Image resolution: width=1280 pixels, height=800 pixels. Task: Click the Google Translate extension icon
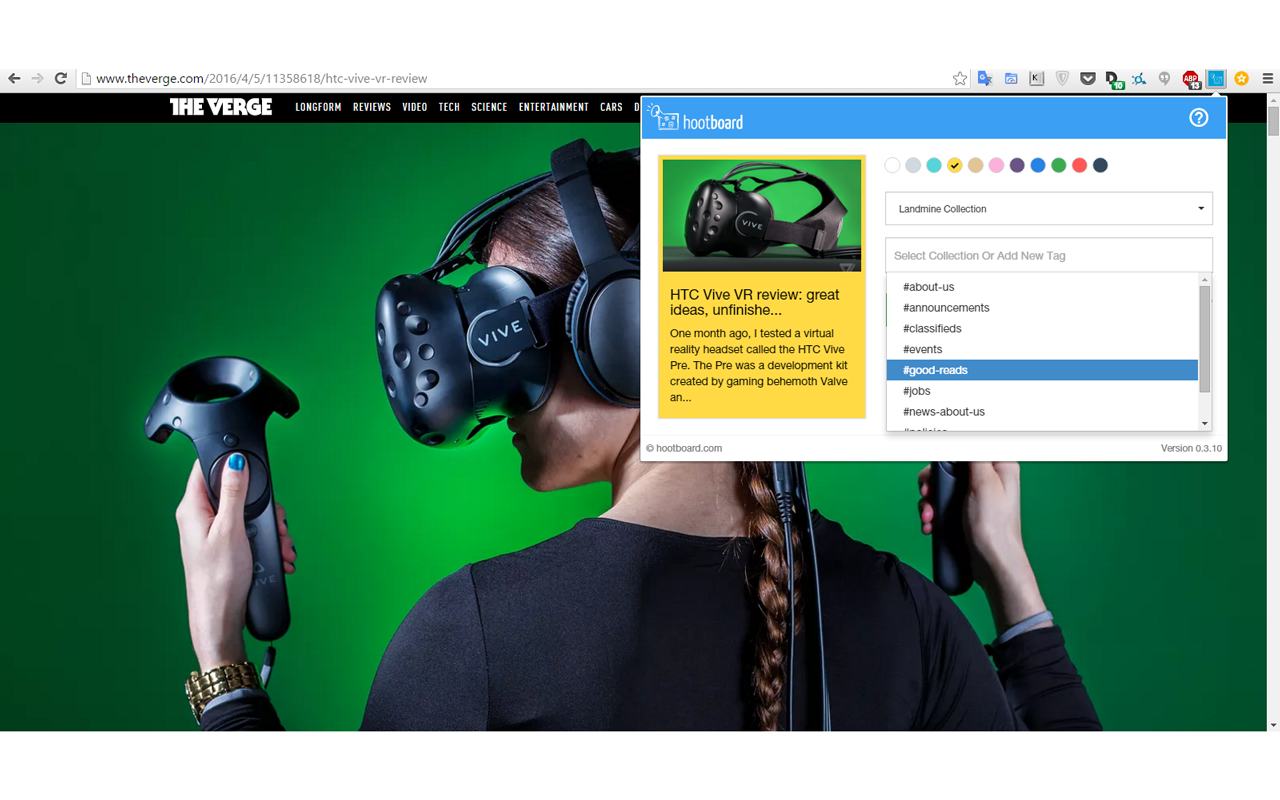(985, 79)
